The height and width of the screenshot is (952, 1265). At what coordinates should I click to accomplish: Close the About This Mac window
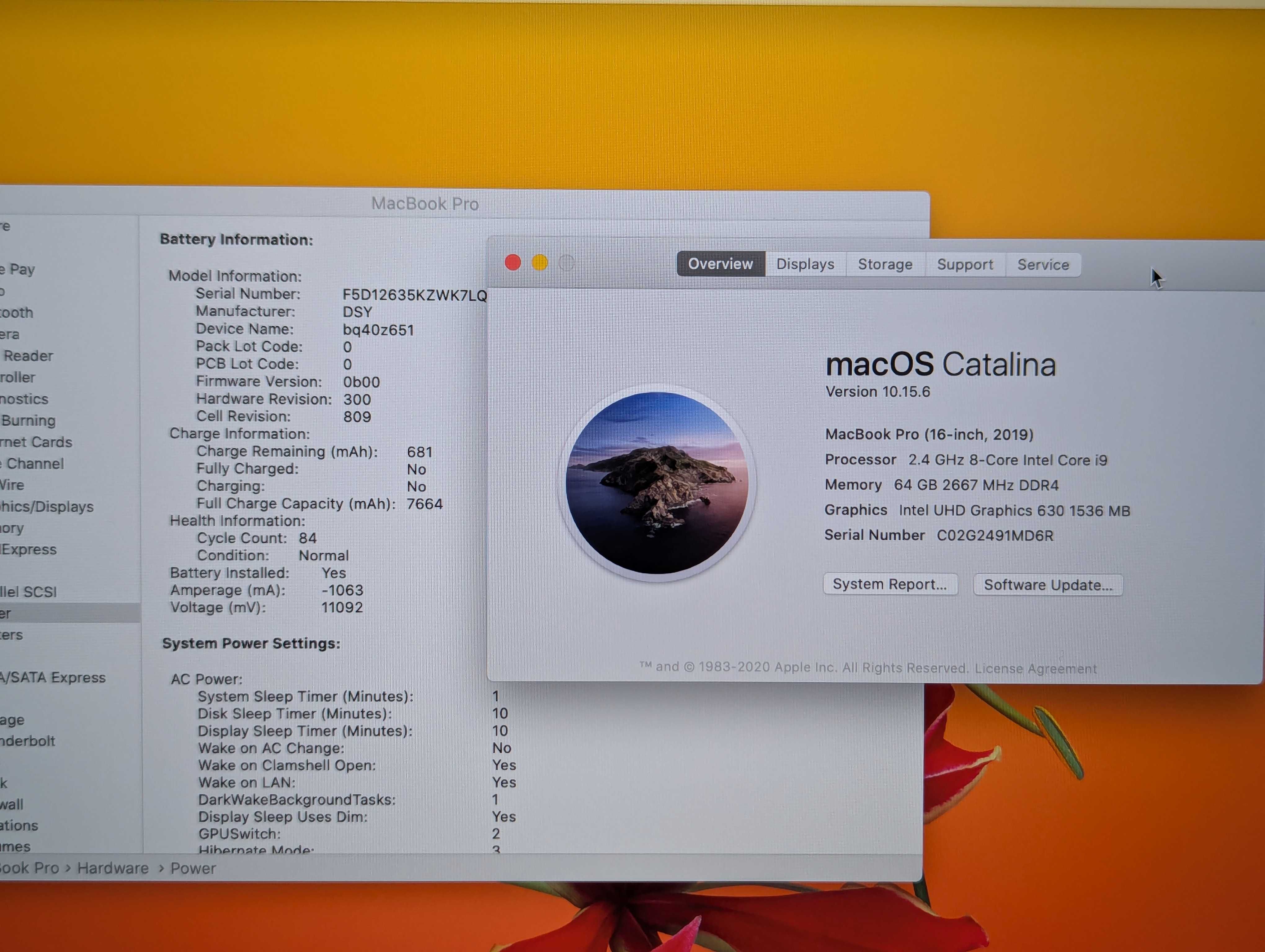coord(513,263)
